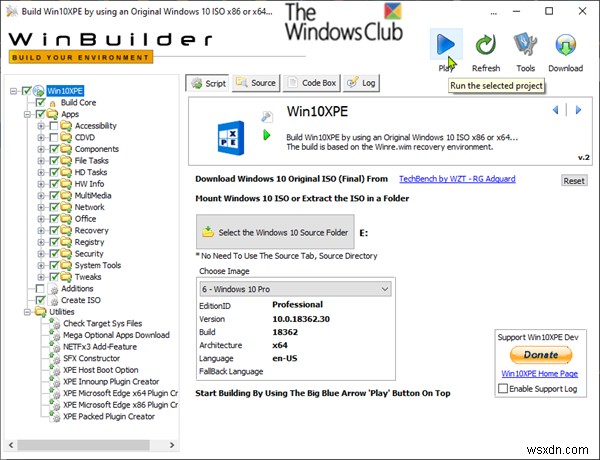
Task: Open the Tools icon in the header
Action: pyautogui.click(x=525, y=44)
